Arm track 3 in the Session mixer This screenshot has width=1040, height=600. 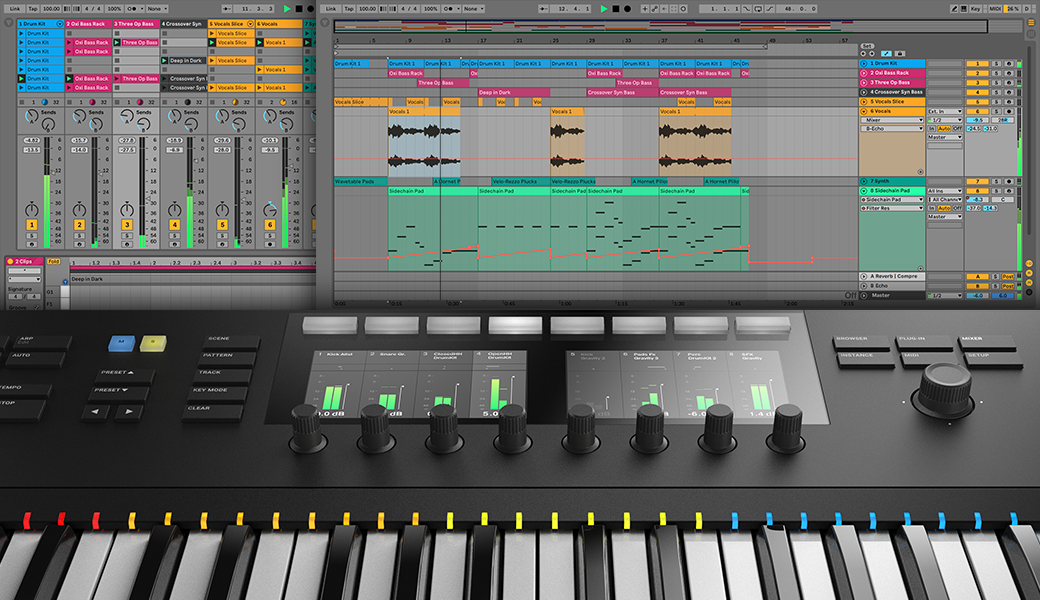[127, 244]
